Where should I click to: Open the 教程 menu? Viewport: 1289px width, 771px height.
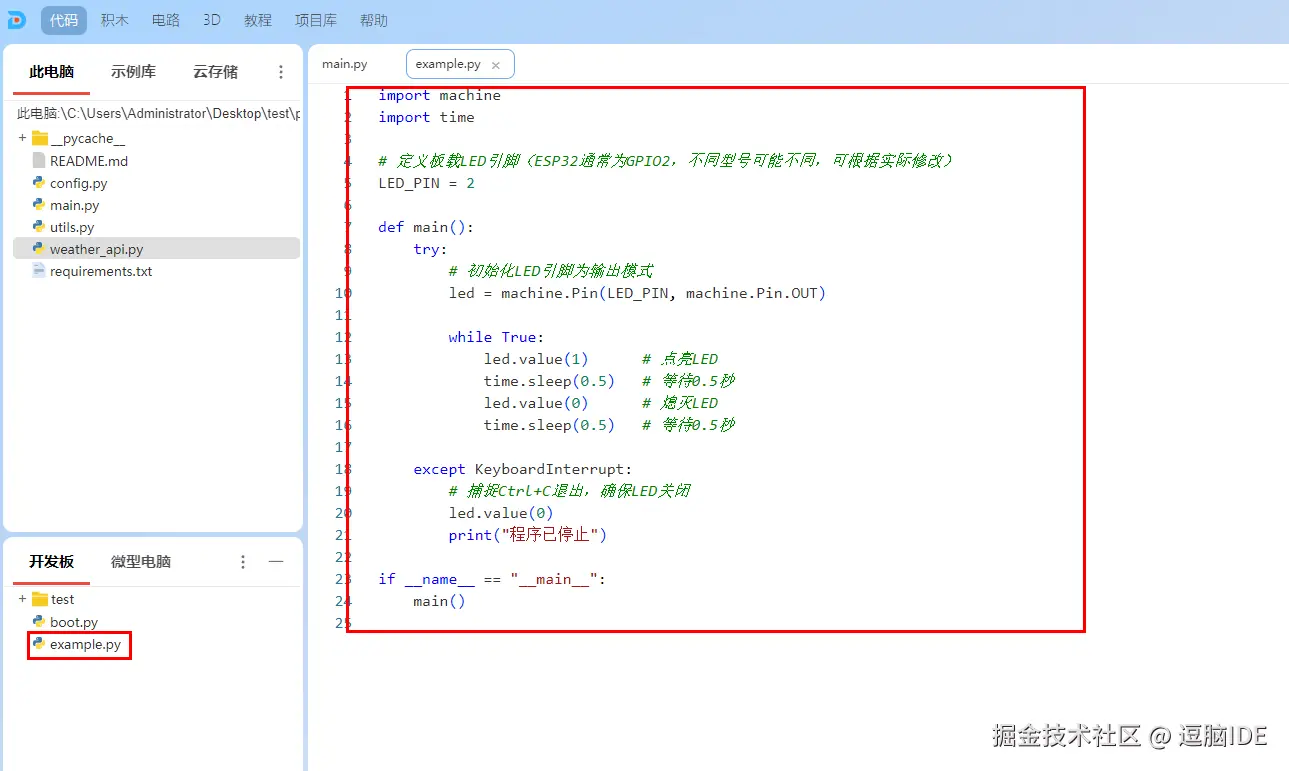coord(258,20)
